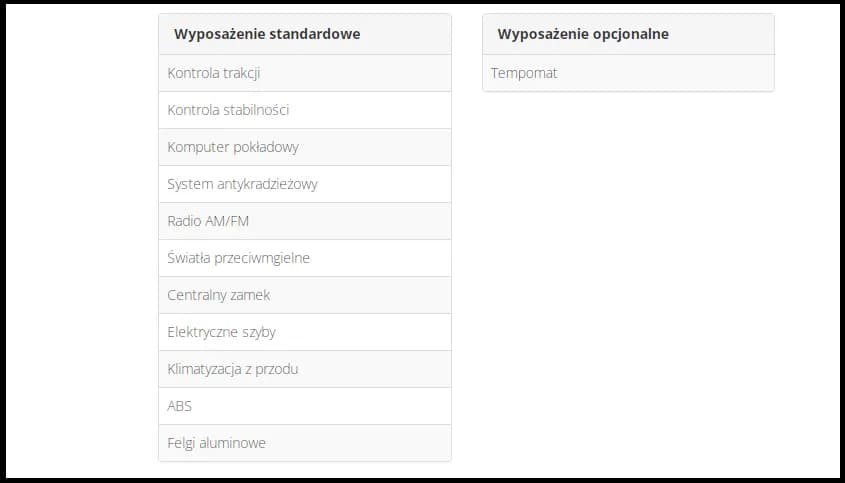Click the 'Komputer pokładowy' row

304,147
